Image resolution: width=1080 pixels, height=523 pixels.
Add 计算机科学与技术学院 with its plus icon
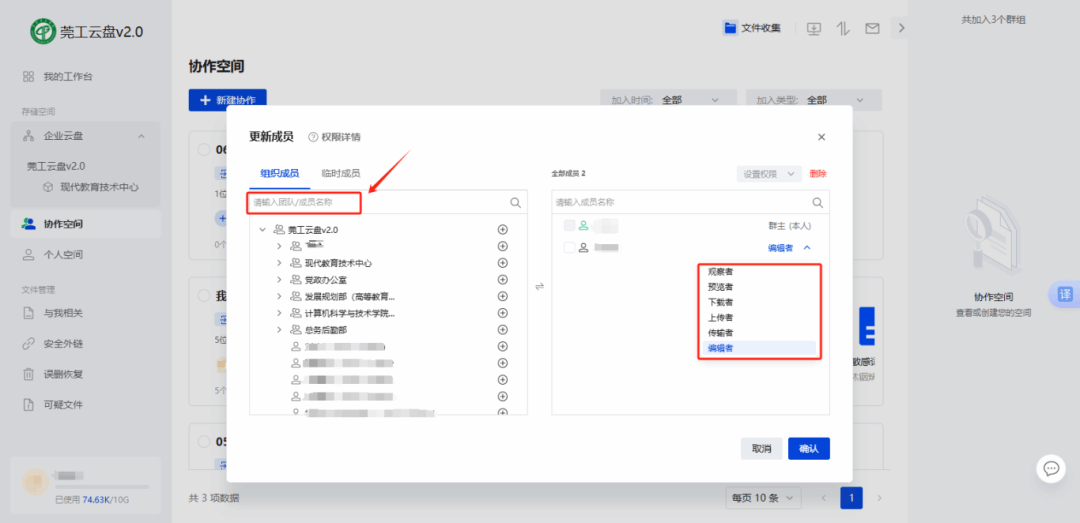[x=502, y=313]
